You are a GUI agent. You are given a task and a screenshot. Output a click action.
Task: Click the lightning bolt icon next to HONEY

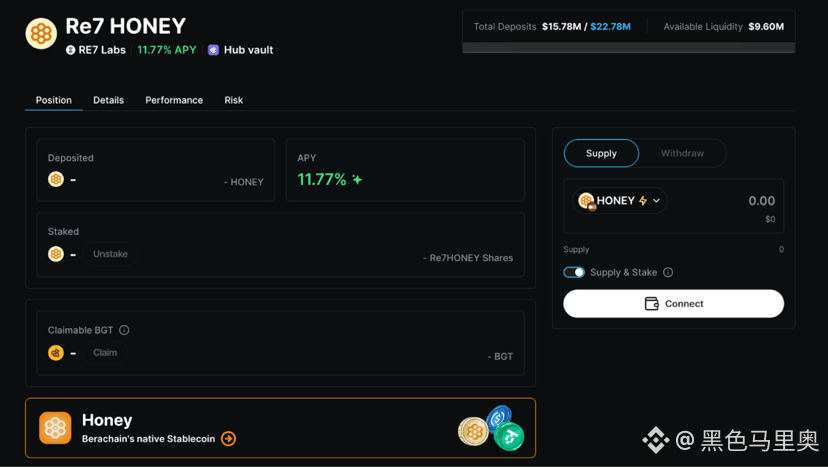(x=643, y=201)
